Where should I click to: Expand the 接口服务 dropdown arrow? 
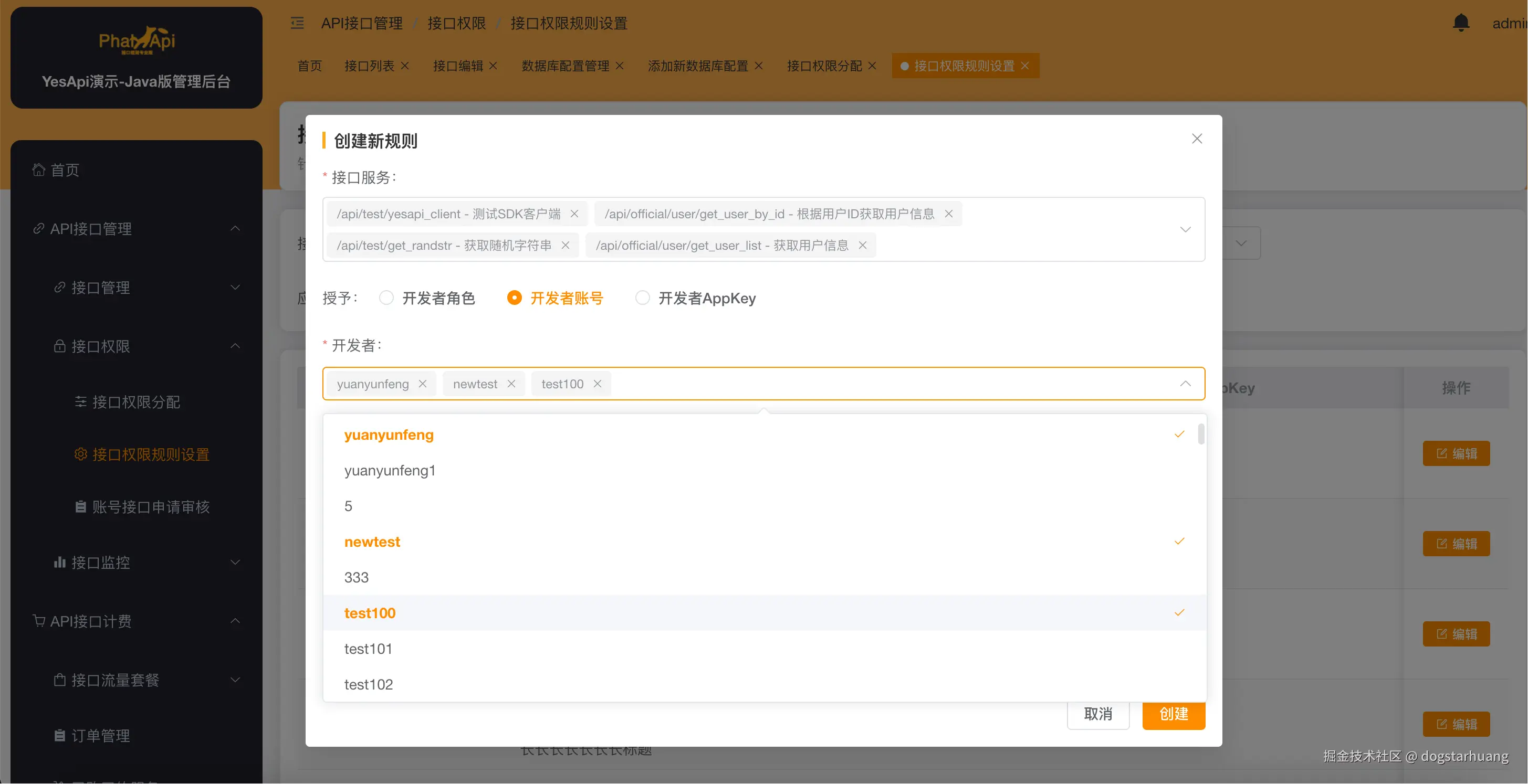coord(1185,230)
